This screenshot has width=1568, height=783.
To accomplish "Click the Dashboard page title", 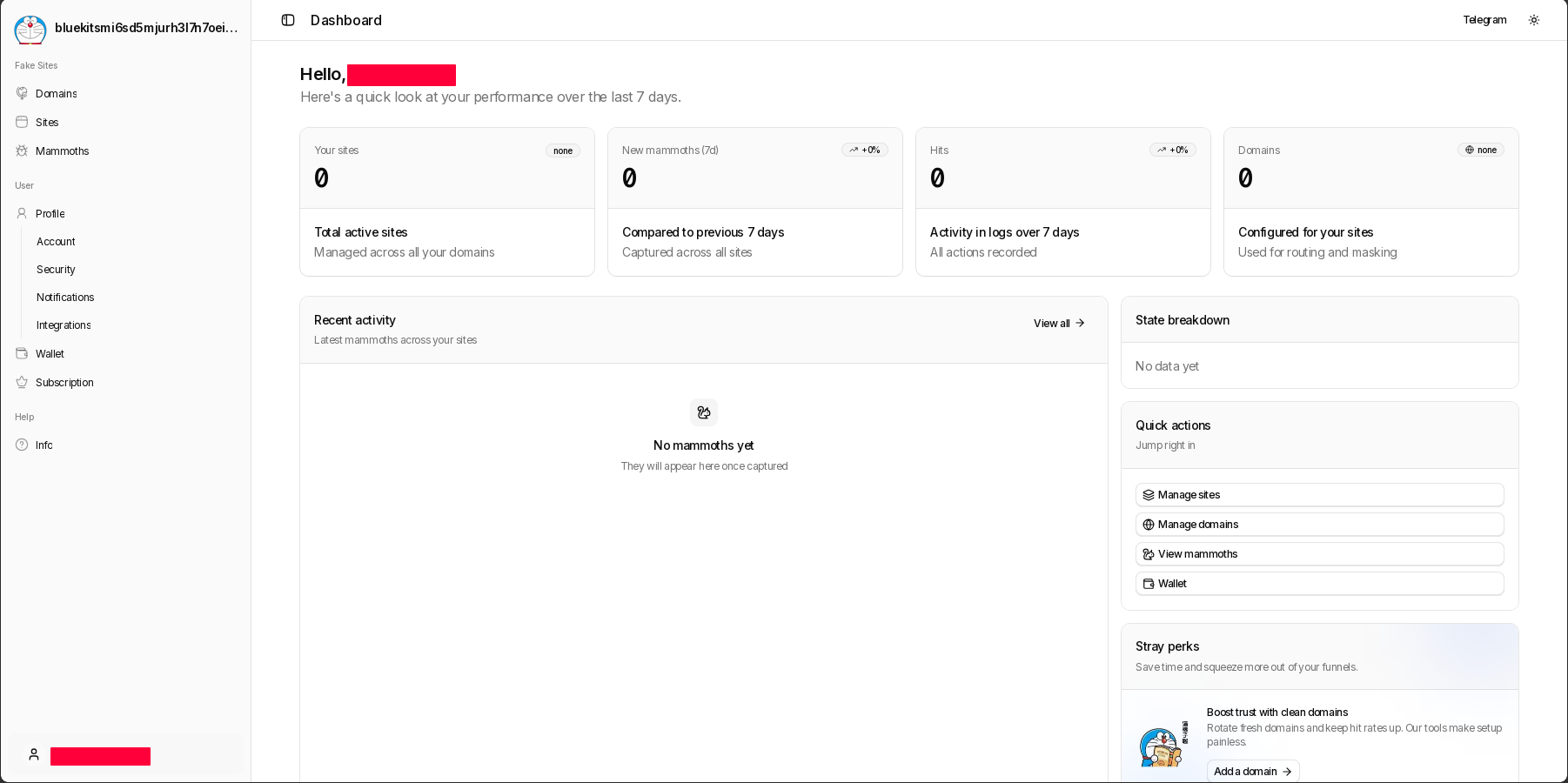I will (x=346, y=20).
